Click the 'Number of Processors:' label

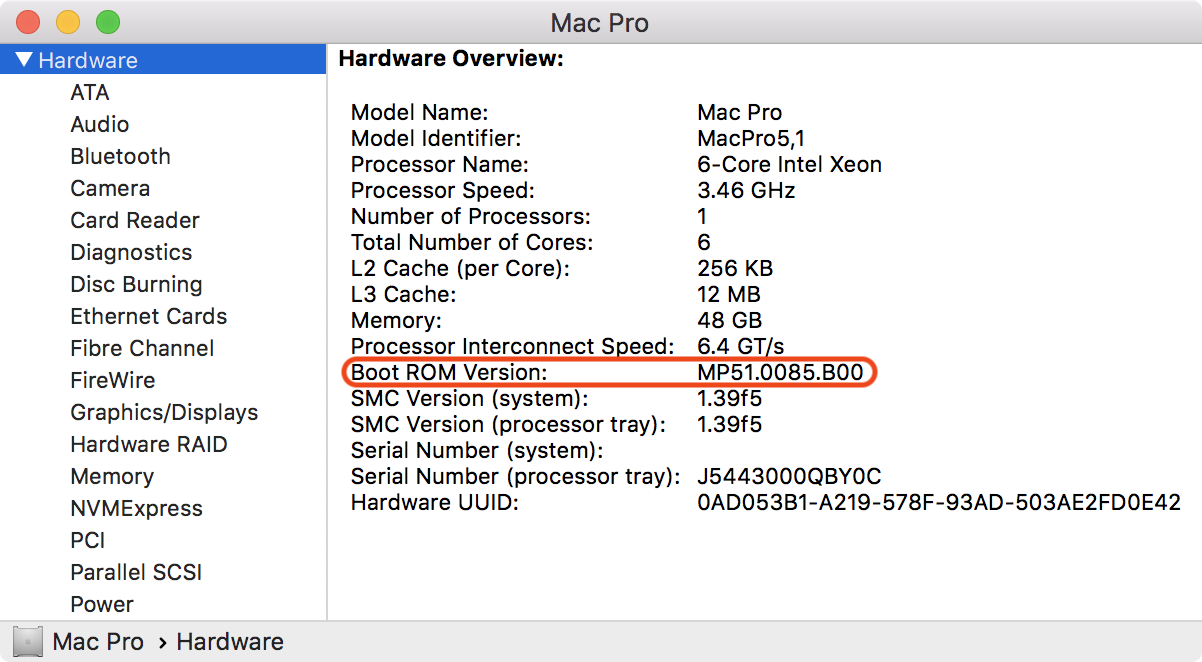pyautogui.click(x=471, y=216)
